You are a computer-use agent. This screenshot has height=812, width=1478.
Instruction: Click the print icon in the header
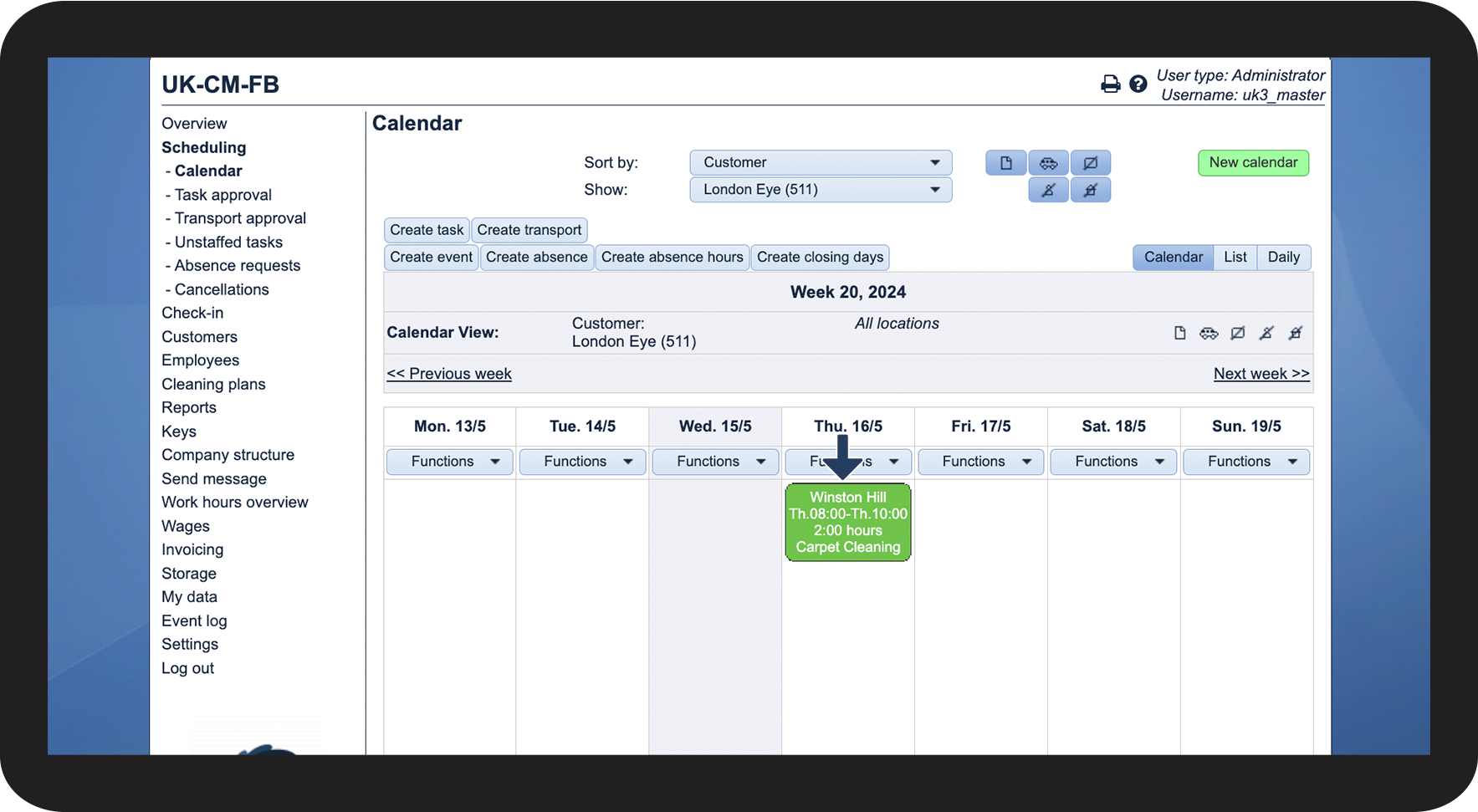point(1110,84)
